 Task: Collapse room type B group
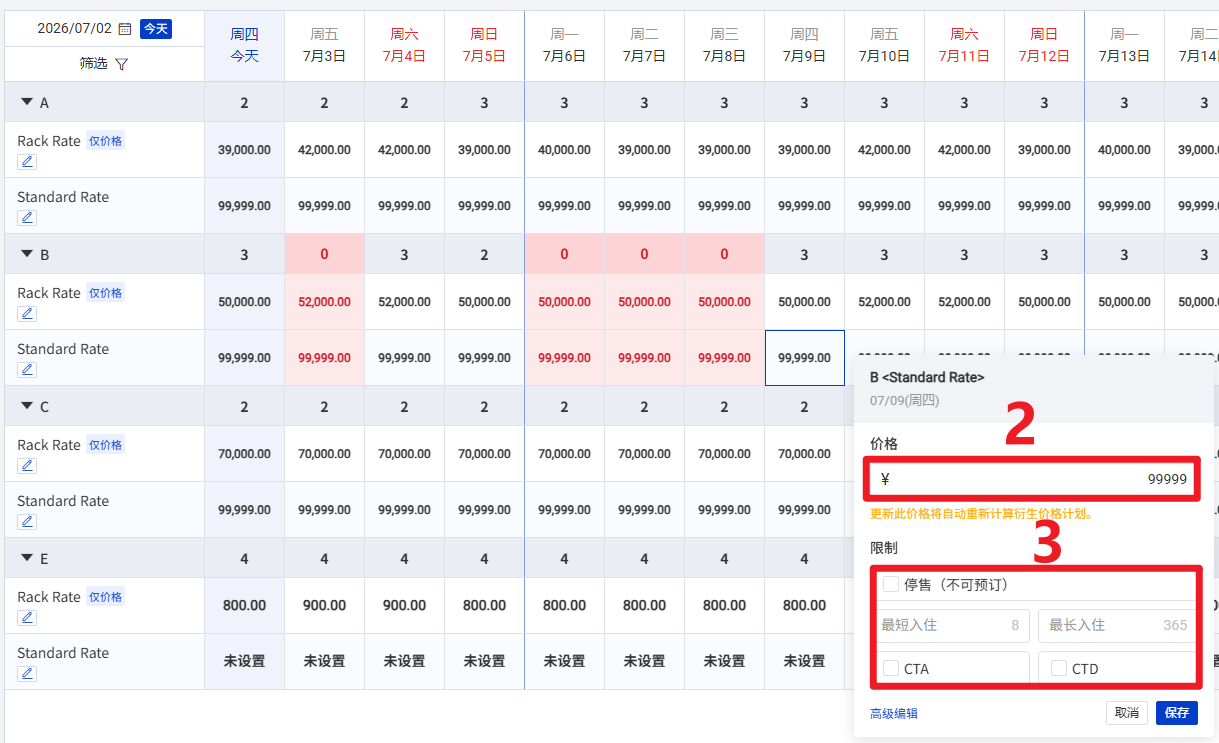coord(27,254)
